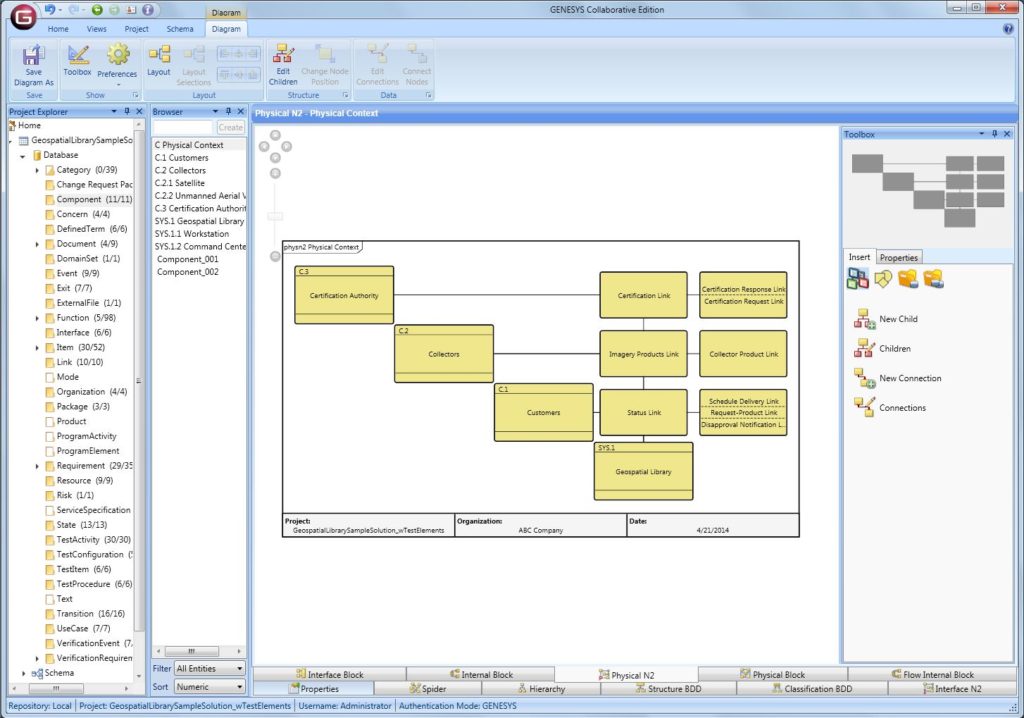Switch to Flow Internal Block tab

(x=932, y=674)
